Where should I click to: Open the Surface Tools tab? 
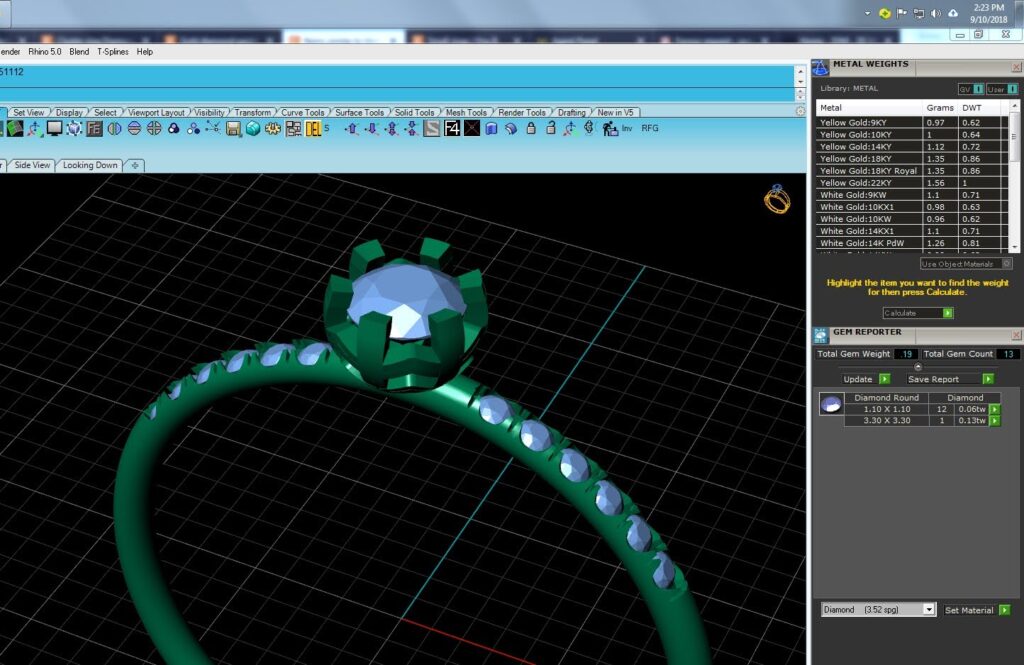click(359, 112)
